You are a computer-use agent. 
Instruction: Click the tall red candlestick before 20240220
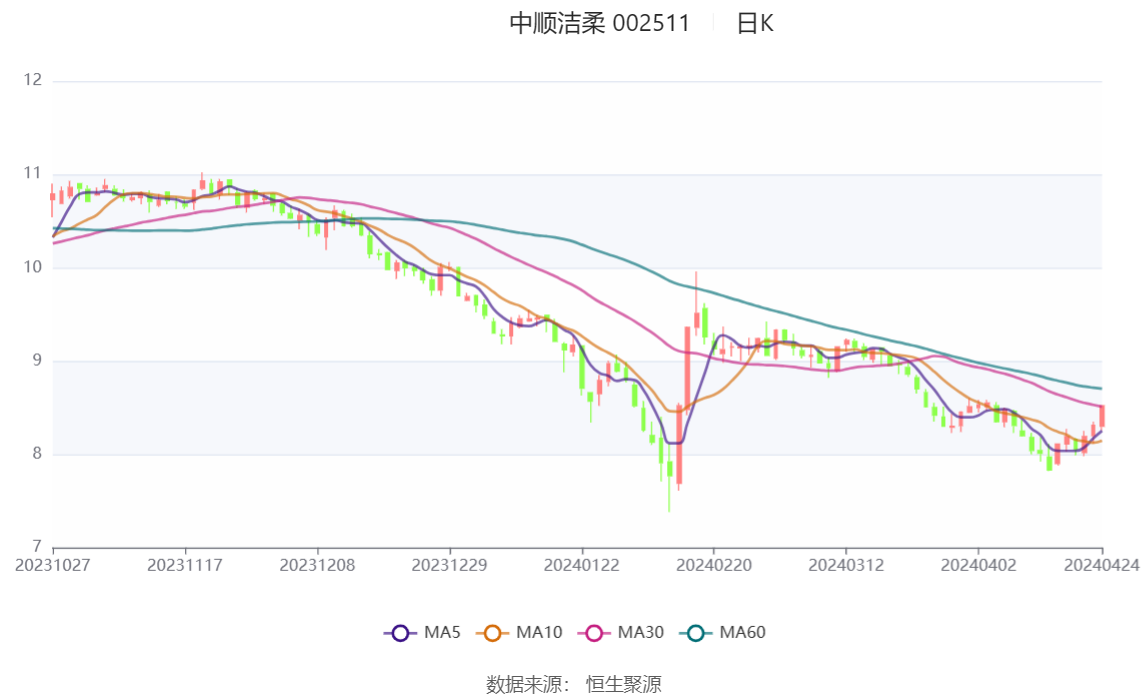click(687, 373)
